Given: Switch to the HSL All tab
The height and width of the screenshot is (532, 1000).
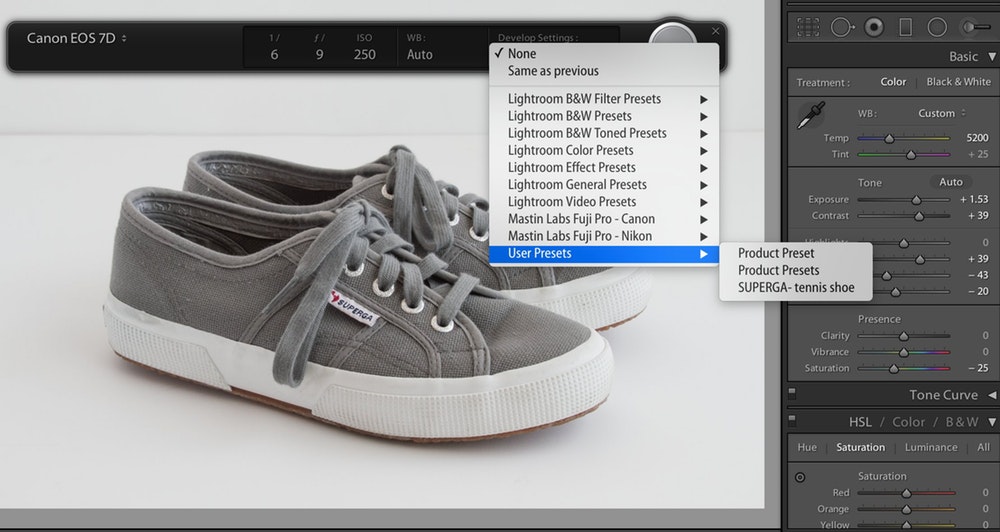Looking at the screenshot, I should pyautogui.click(x=983, y=447).
